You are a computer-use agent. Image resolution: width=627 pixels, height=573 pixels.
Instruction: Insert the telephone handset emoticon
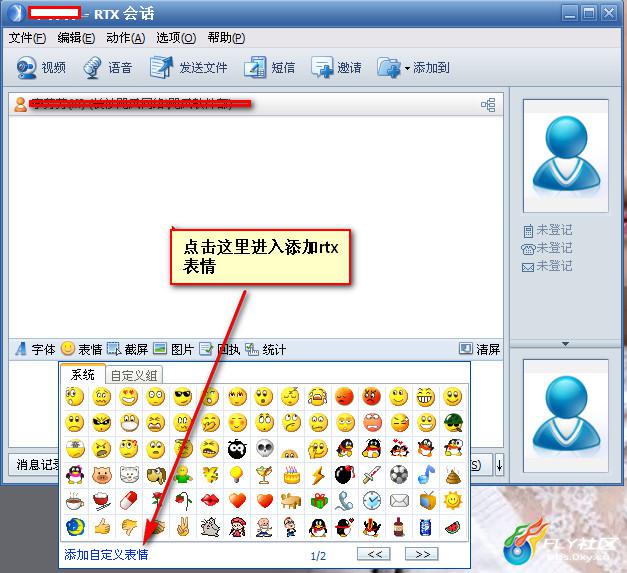point(345,501)
